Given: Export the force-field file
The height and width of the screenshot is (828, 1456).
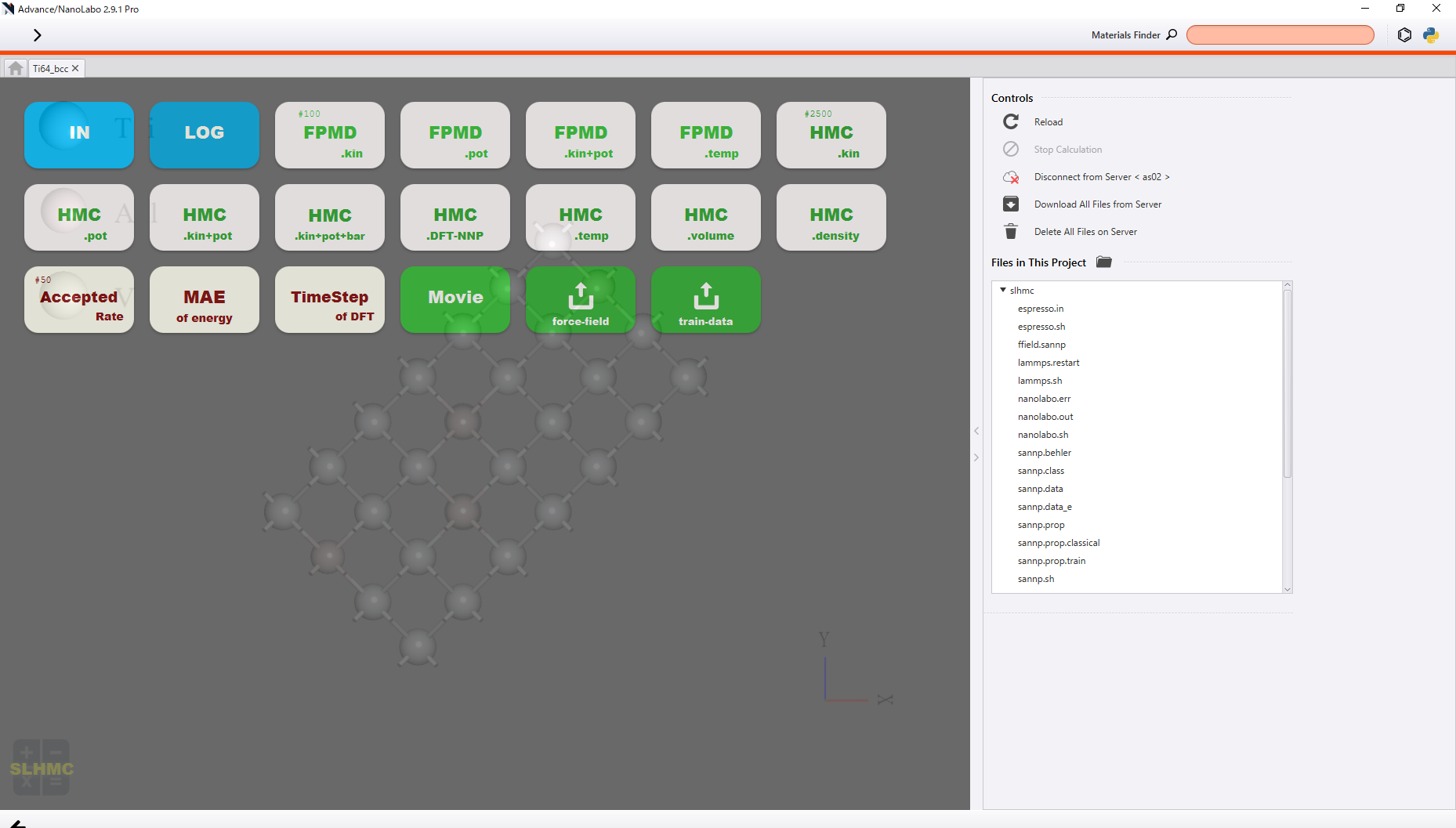Looking at the screenshot, I should click(x=581, y=299).
